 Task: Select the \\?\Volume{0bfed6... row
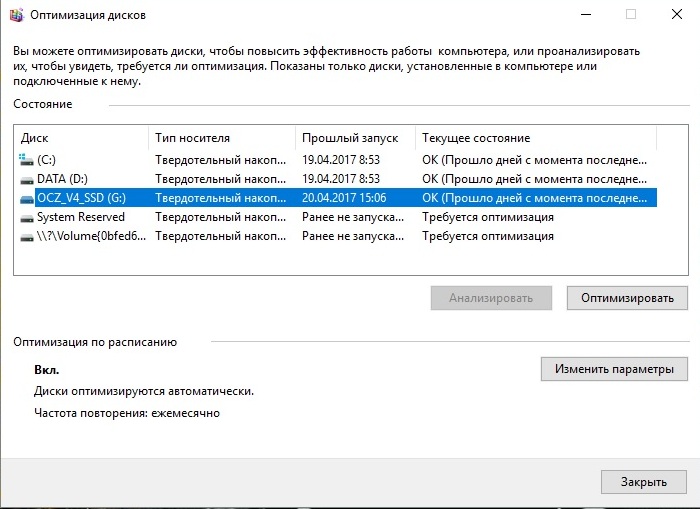(x=338, y=236)
